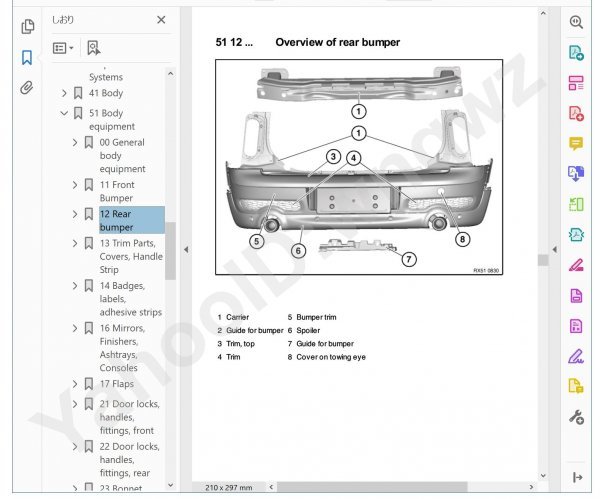600x499 pixels.
Task: Click the bookmarks panel scrollbar thumb
Action: [x=171, y=251]
